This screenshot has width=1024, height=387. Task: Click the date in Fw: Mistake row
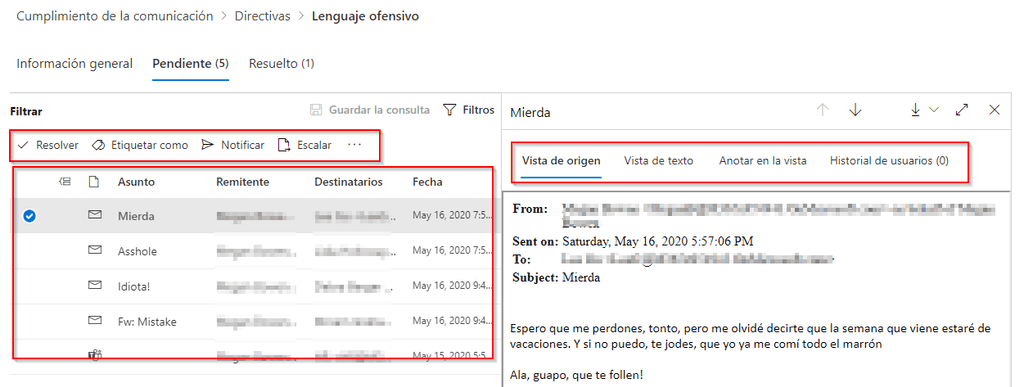451,322
